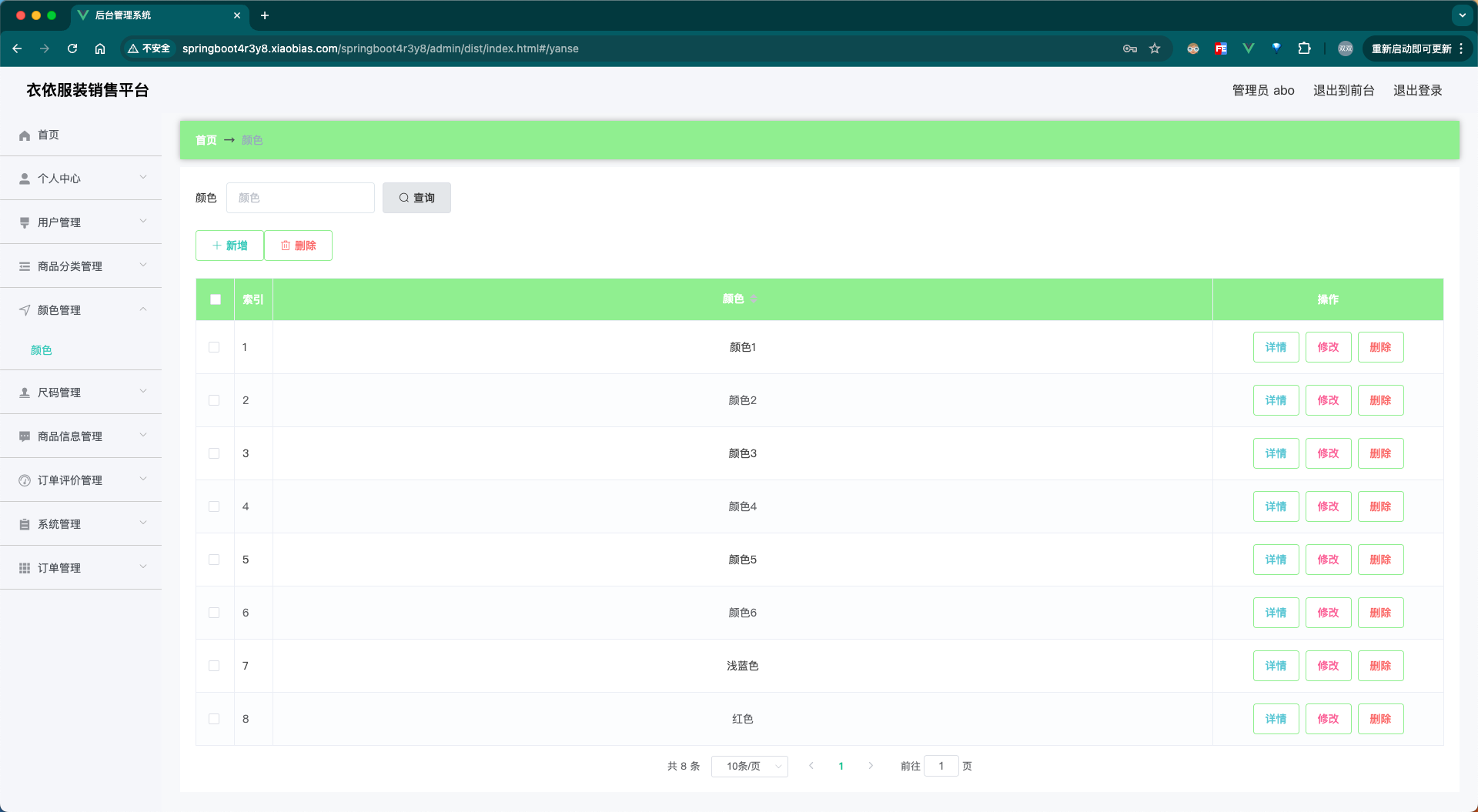Viewport: 1478px width, 812px height.
Task: Click 修改 for 红色
Action: tap(1329, 719)
